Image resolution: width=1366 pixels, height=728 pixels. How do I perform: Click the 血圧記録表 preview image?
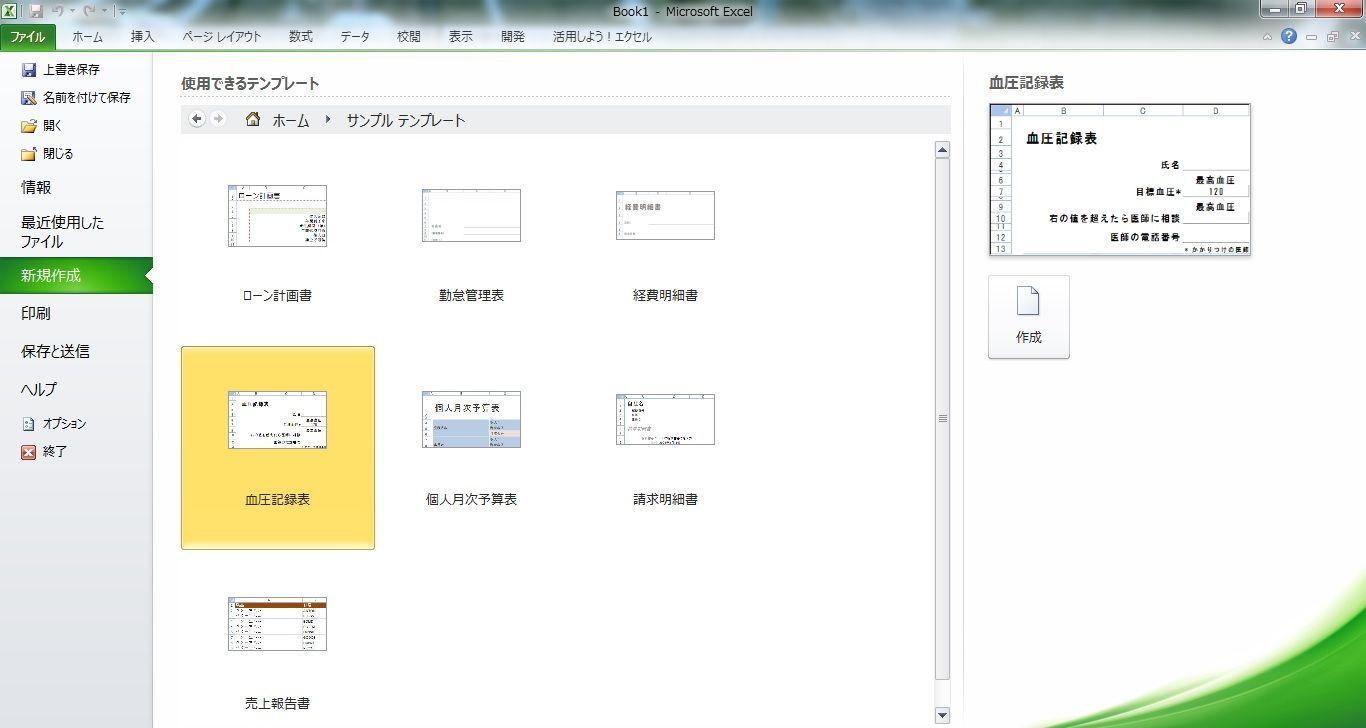click(x=1120, y=179)
